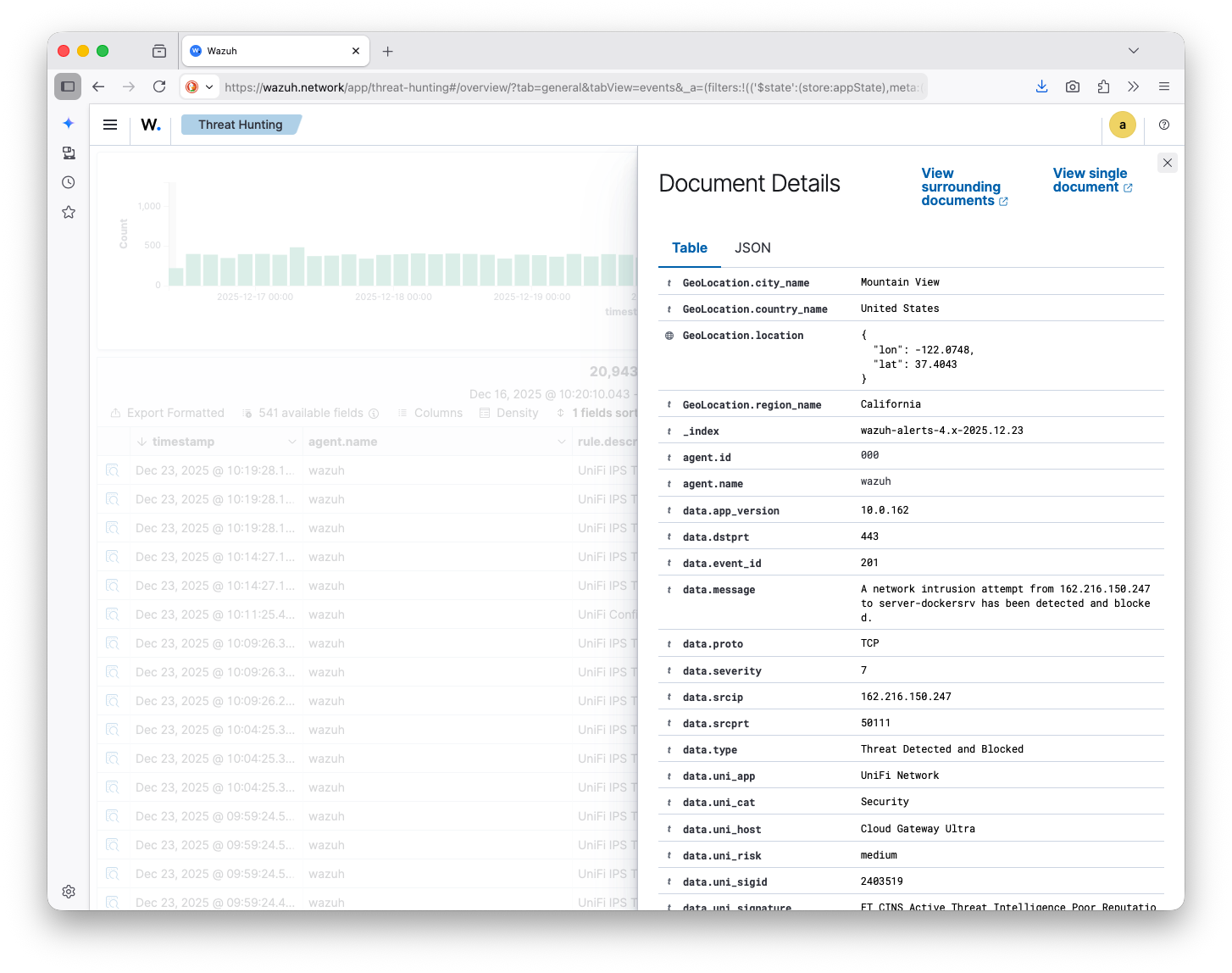Screen dimensions: 1232x973
Task: Expand the agent.name column header dropdown
Action: (562, 442)
